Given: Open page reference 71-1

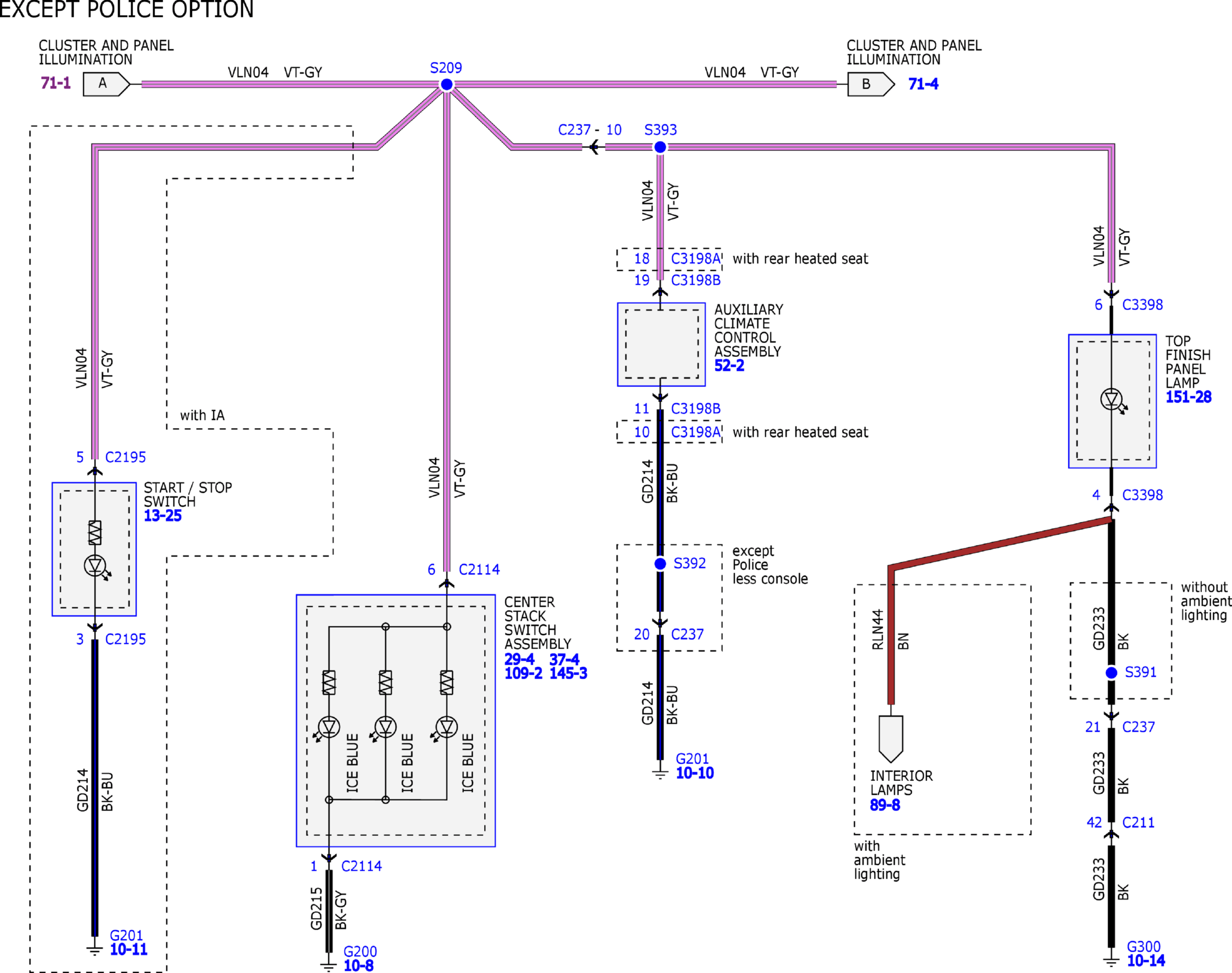Looking at the screenshot, I should pos(56,83).
